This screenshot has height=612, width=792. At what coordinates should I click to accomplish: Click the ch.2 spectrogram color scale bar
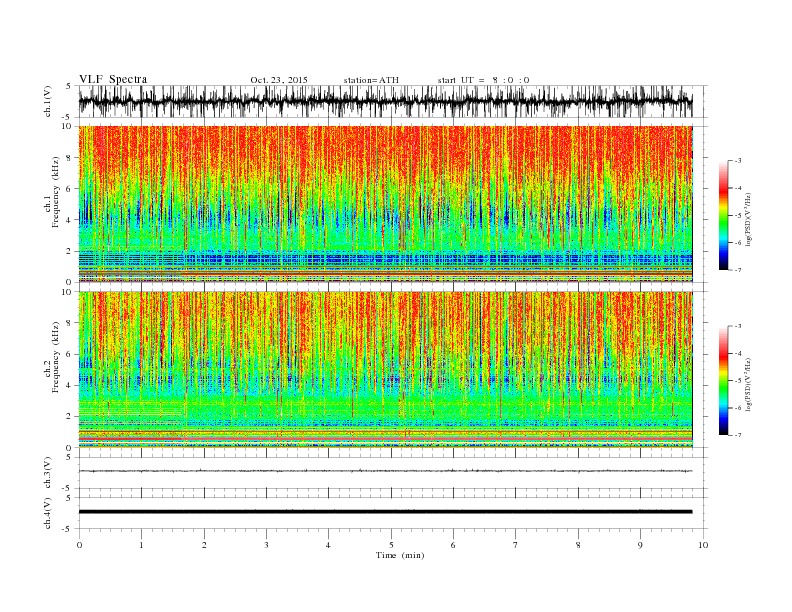pos(723,381)
